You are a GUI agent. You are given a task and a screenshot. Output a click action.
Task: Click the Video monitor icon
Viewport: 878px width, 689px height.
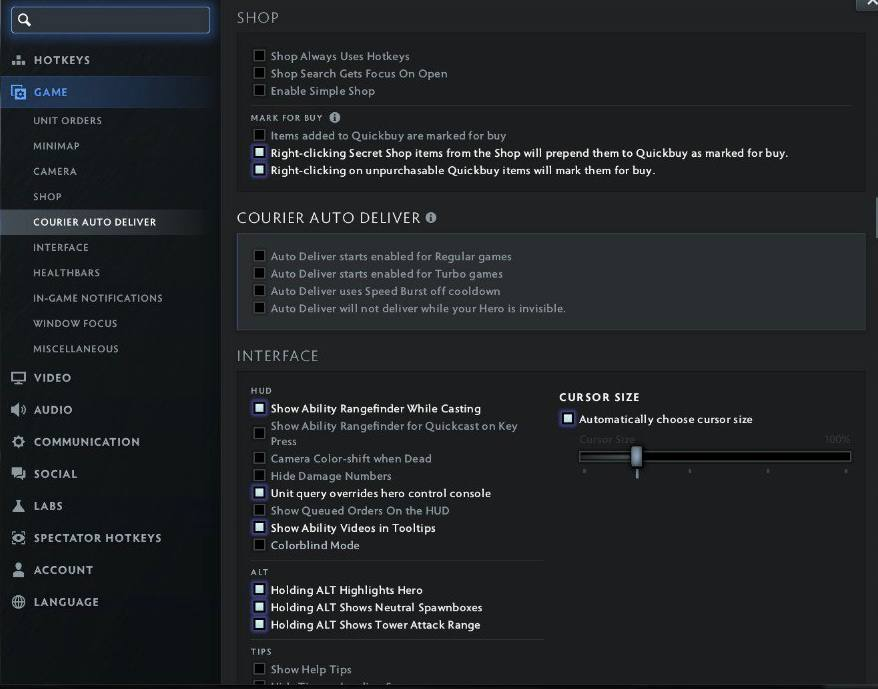click(18, 378)
